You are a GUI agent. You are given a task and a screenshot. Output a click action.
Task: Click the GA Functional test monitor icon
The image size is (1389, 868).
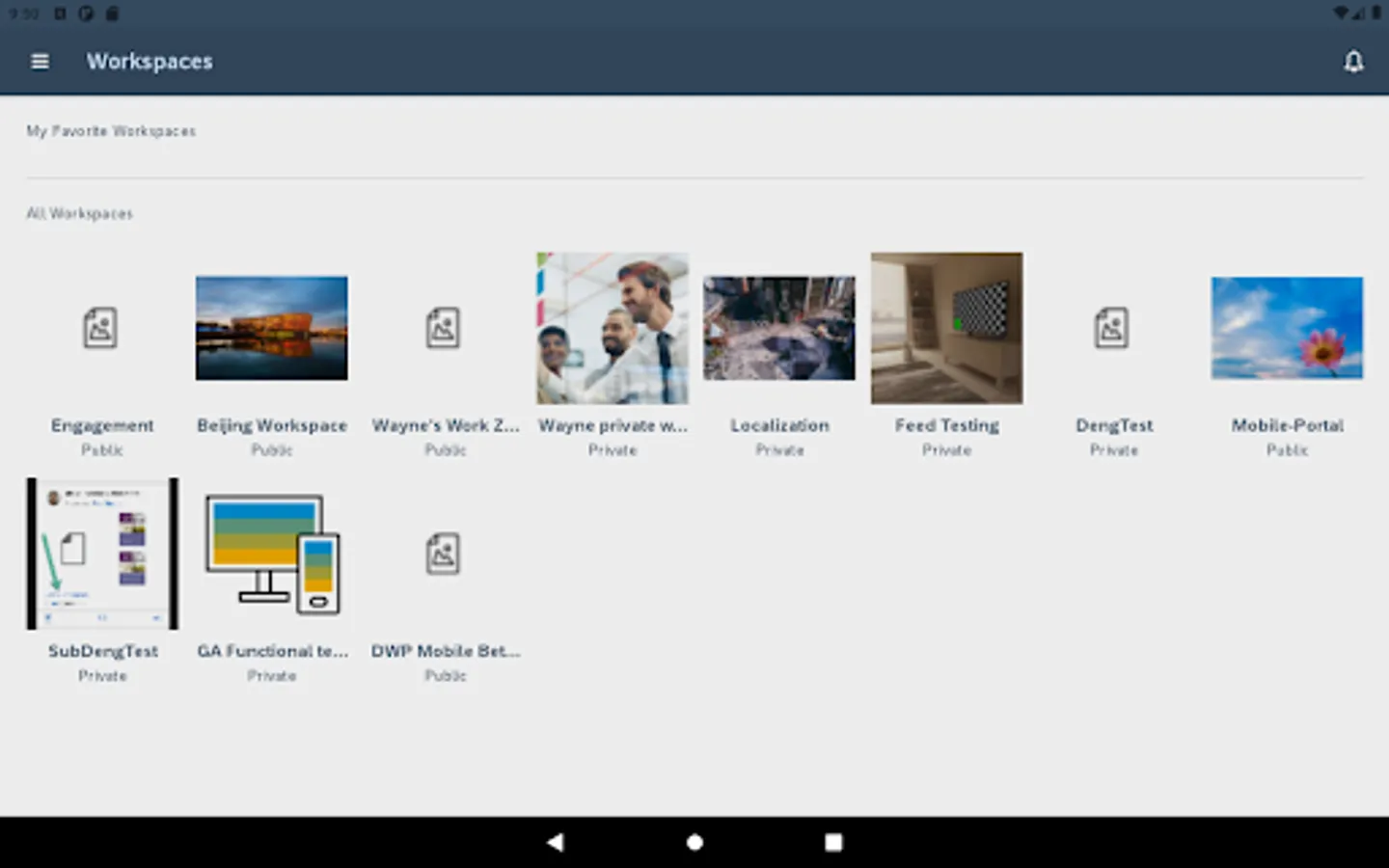[x=271, y=554]
